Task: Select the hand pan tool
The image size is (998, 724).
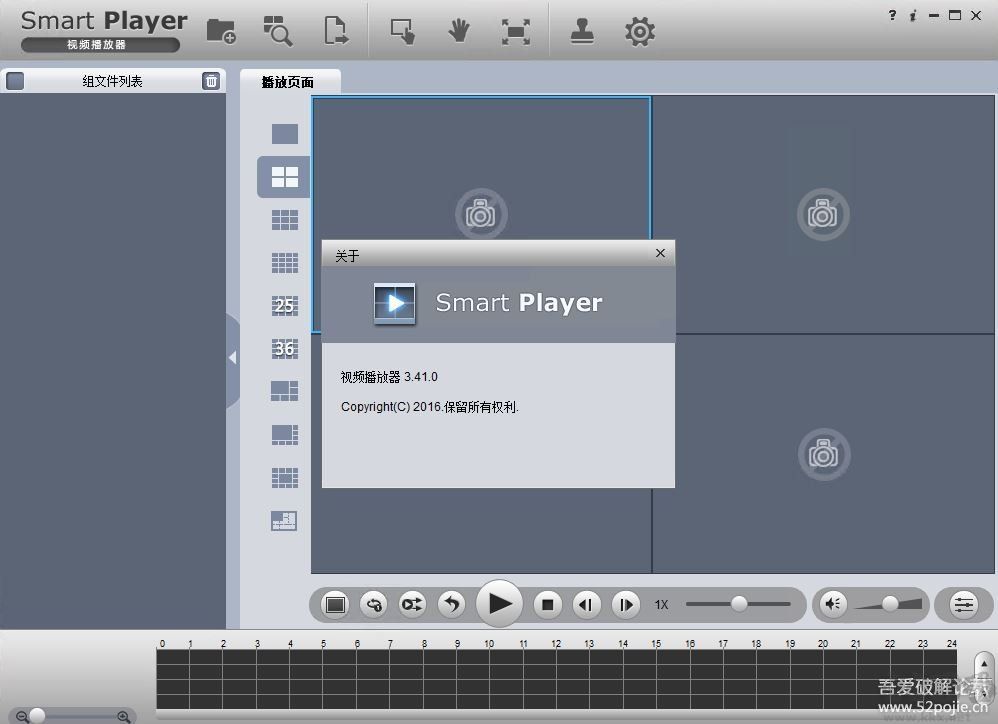Action: tap(459, 31)
